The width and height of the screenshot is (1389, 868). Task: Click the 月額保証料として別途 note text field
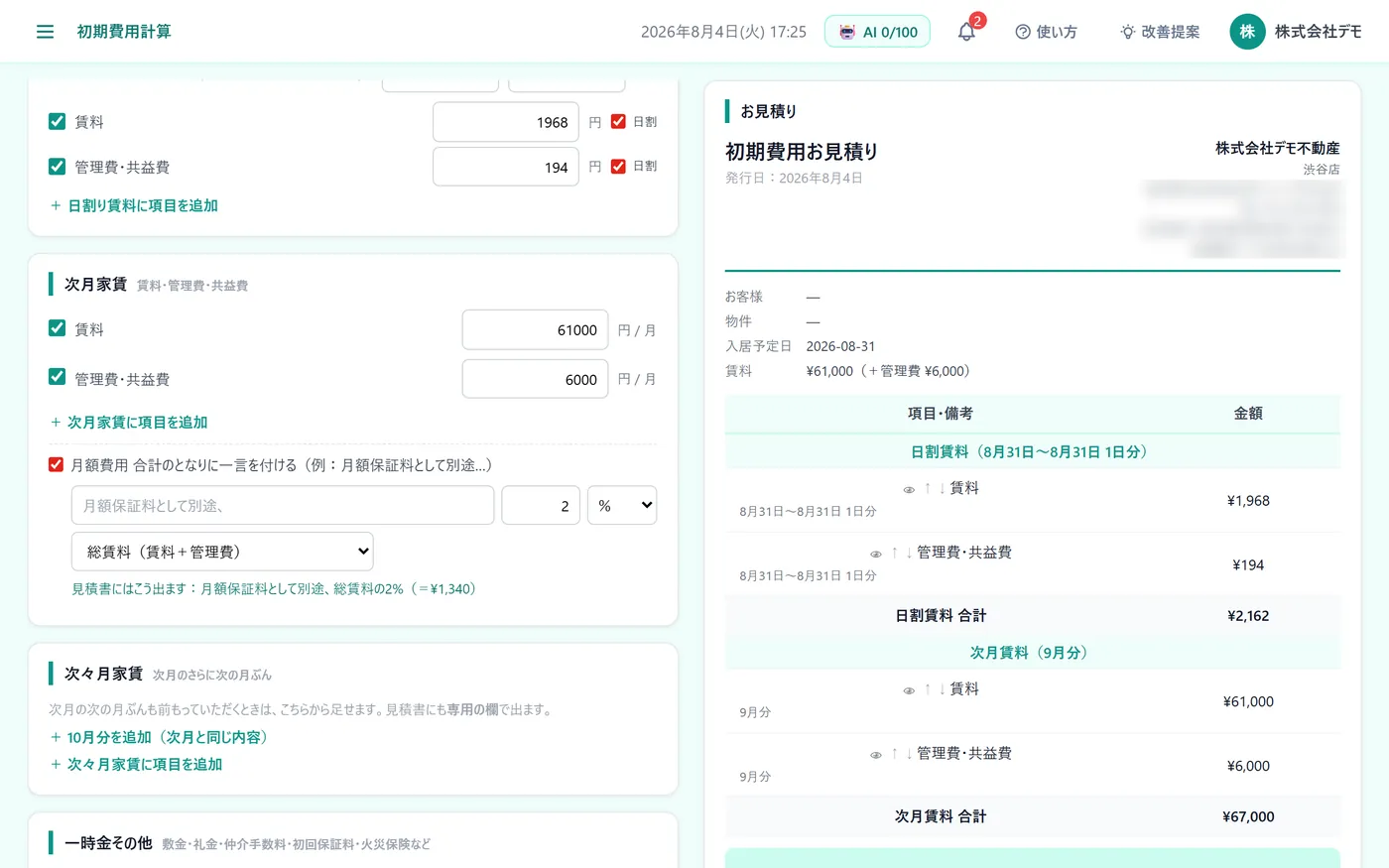click(283, 505)
